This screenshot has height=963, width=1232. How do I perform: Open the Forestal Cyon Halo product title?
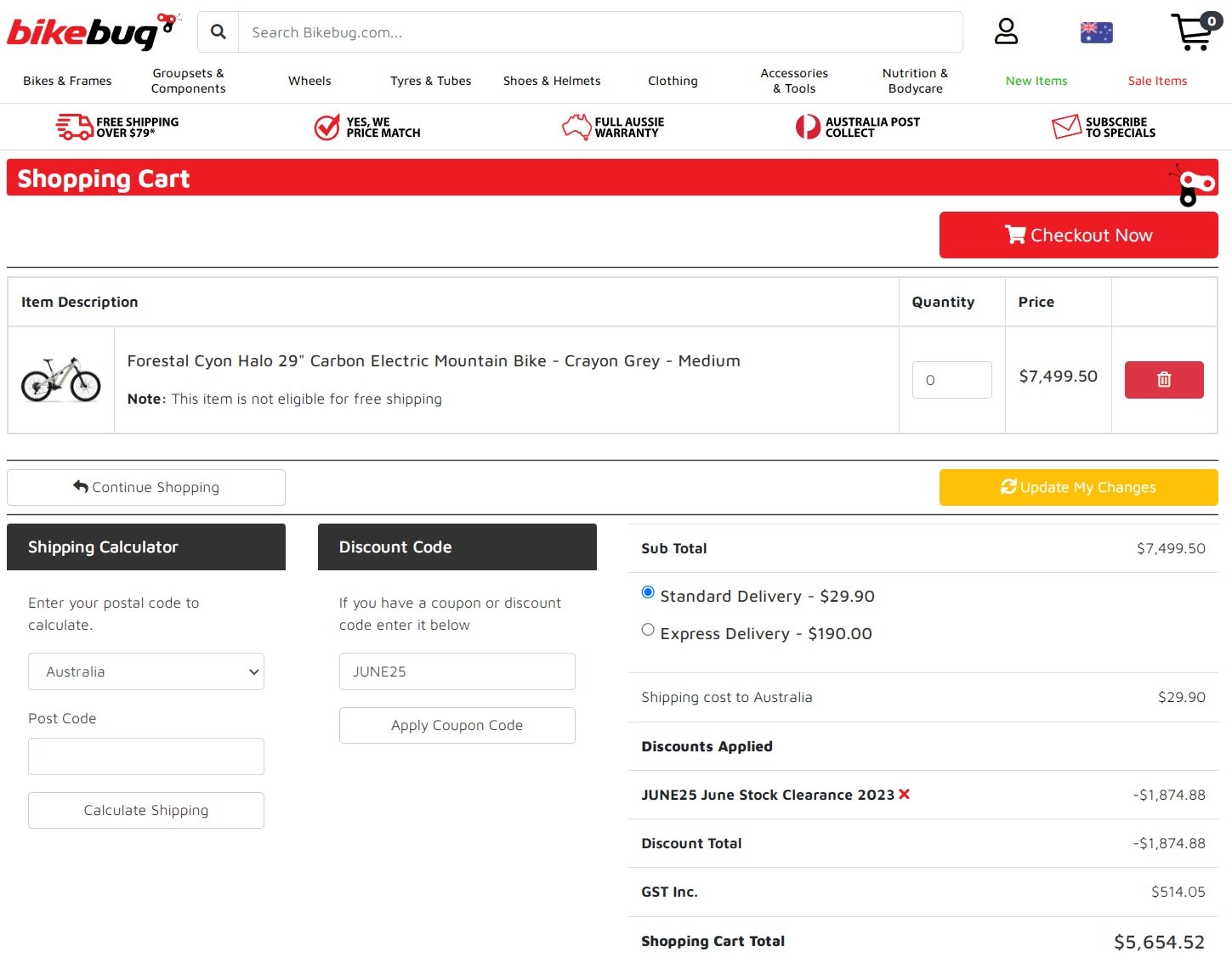[434, 360]
